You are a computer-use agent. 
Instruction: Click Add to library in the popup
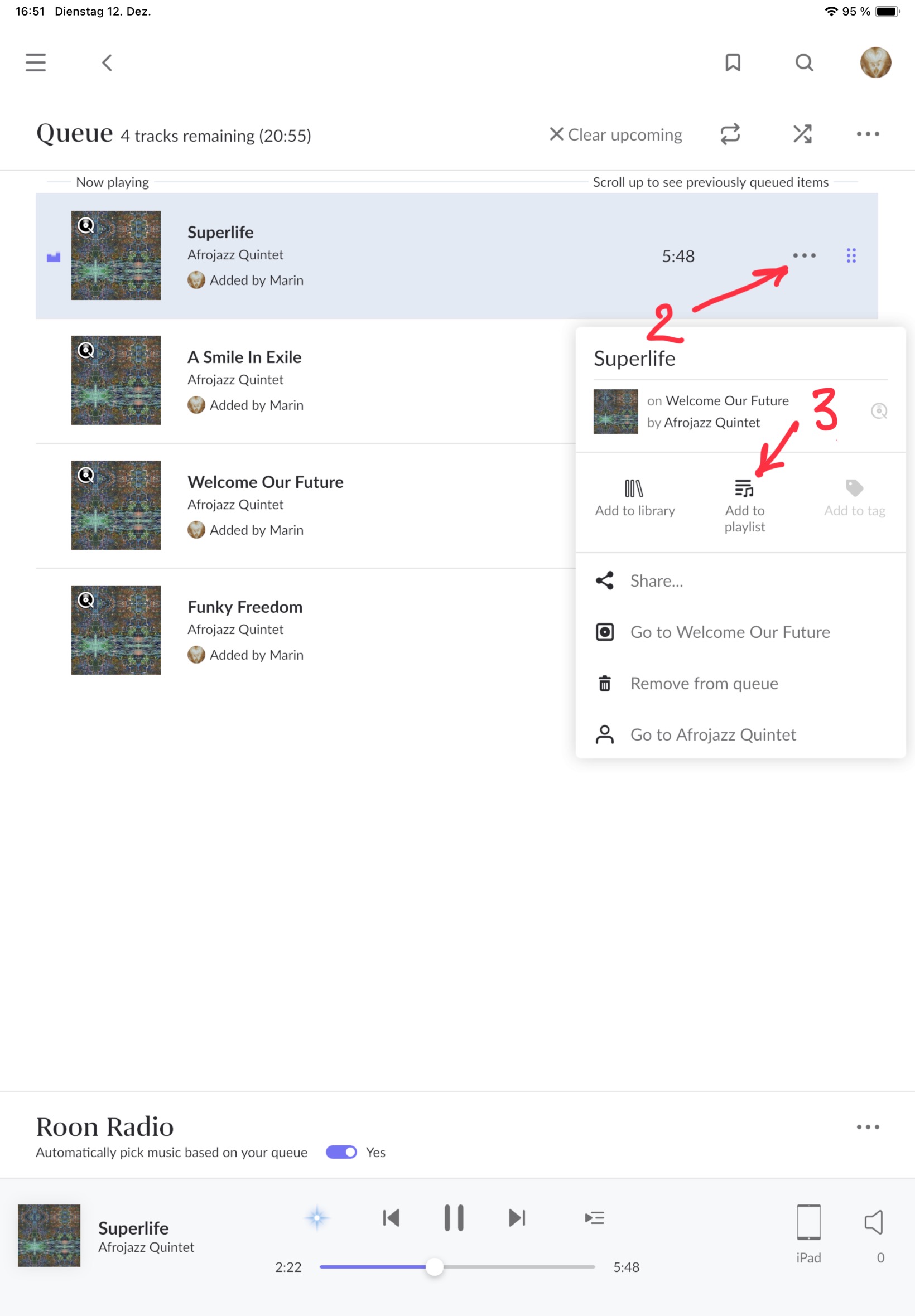pos(635,499)
